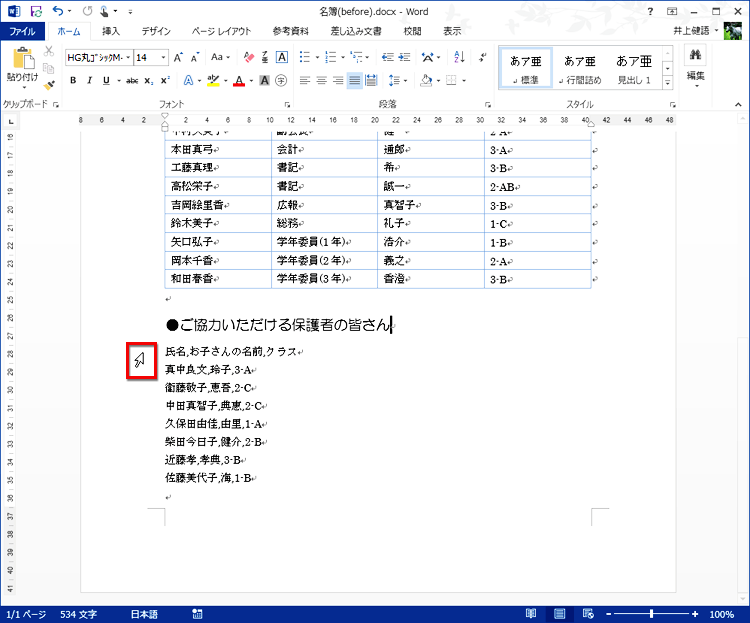750x623 pixels.
Task: Center align the paragraph
Action: [x=321, y=80]
